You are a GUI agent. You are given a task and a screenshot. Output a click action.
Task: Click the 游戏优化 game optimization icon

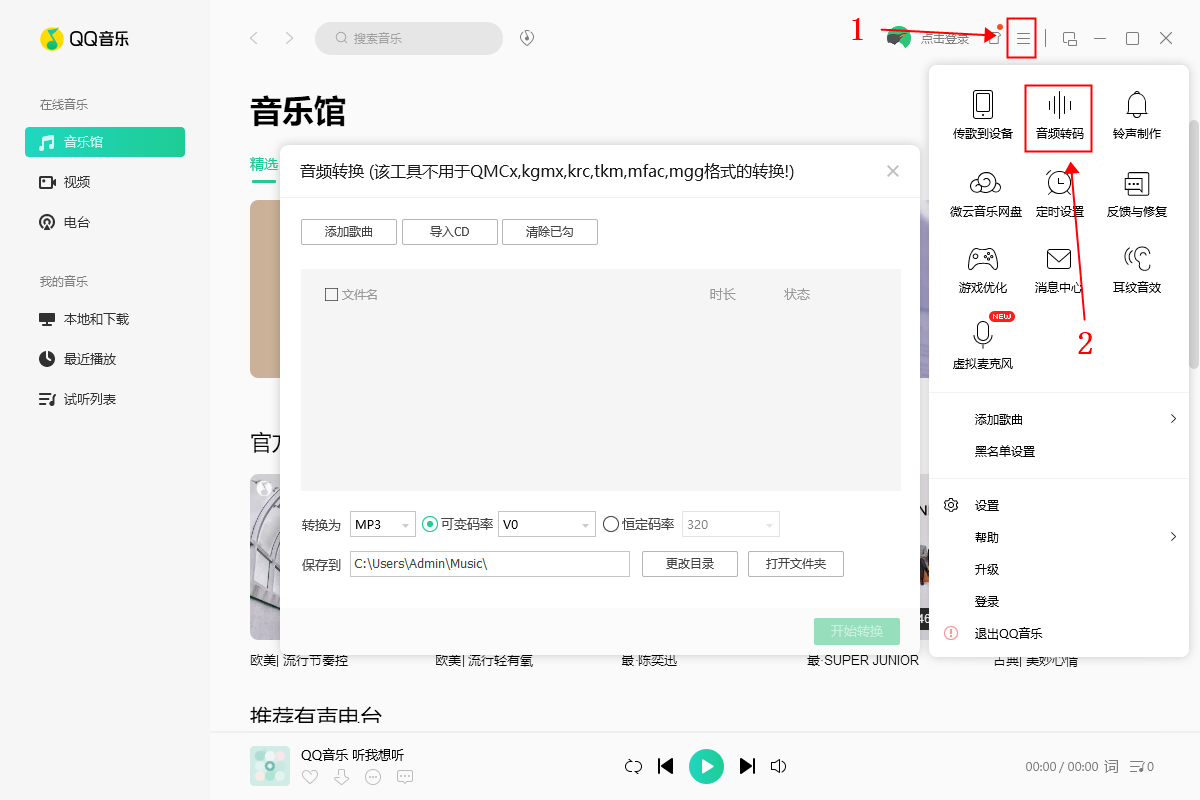[x=982, y=268]
